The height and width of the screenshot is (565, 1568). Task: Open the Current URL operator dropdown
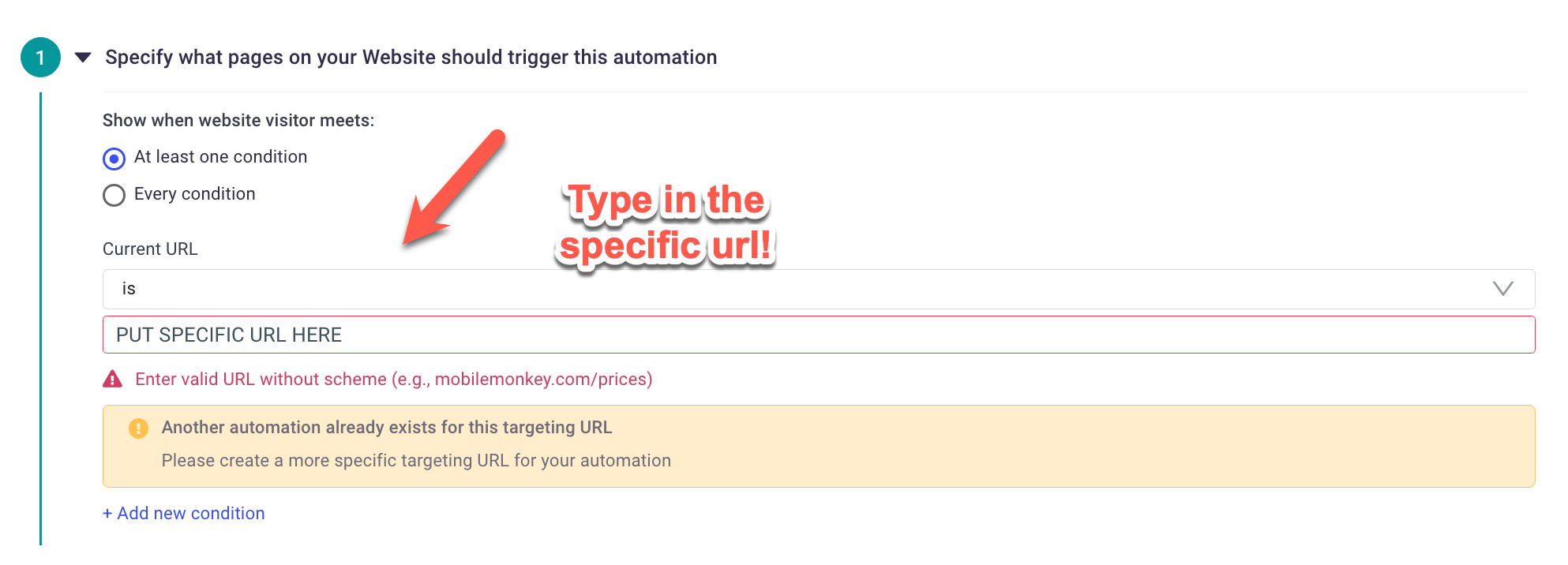[819, 289]
